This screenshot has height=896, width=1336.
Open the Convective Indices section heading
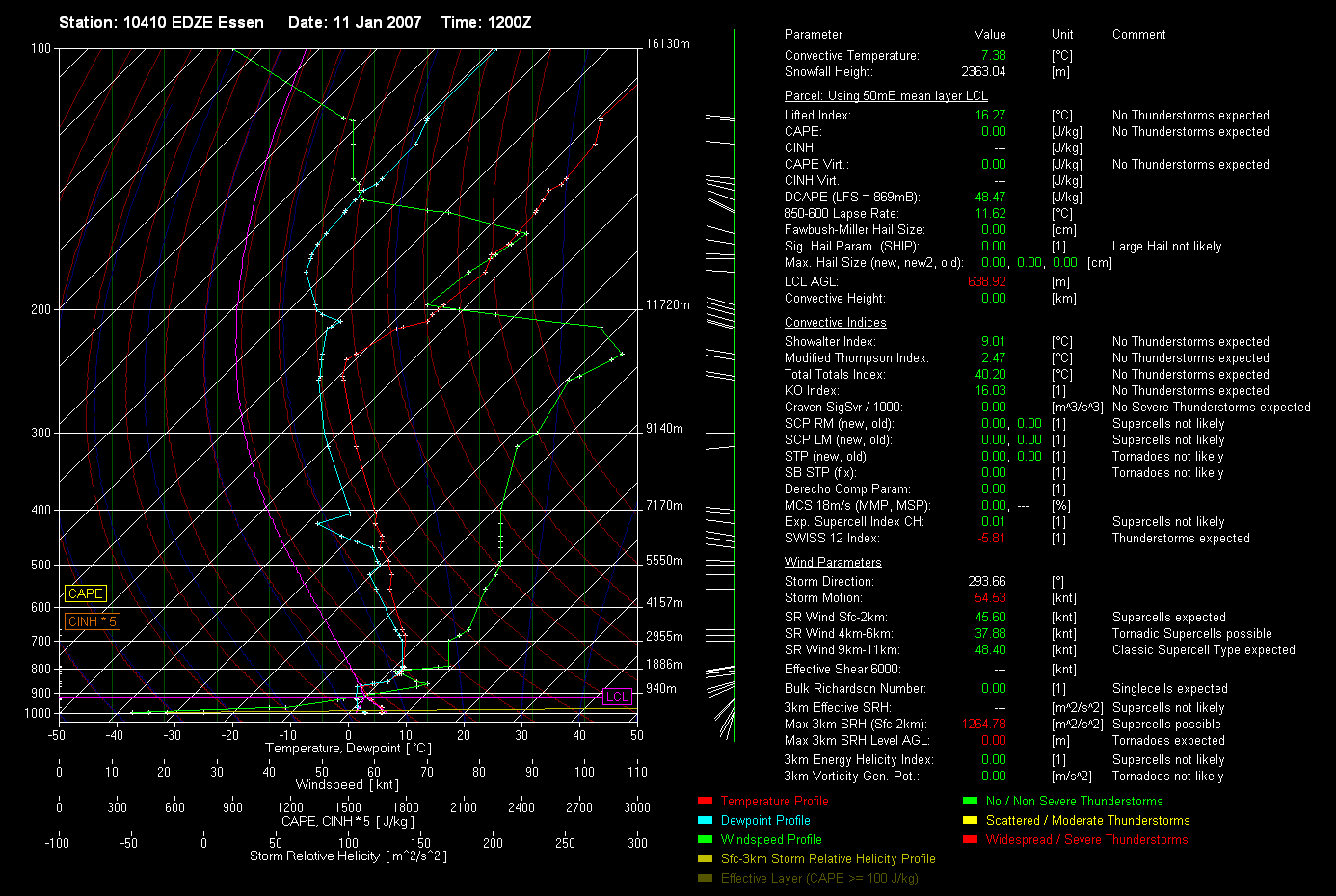(835, 322)
